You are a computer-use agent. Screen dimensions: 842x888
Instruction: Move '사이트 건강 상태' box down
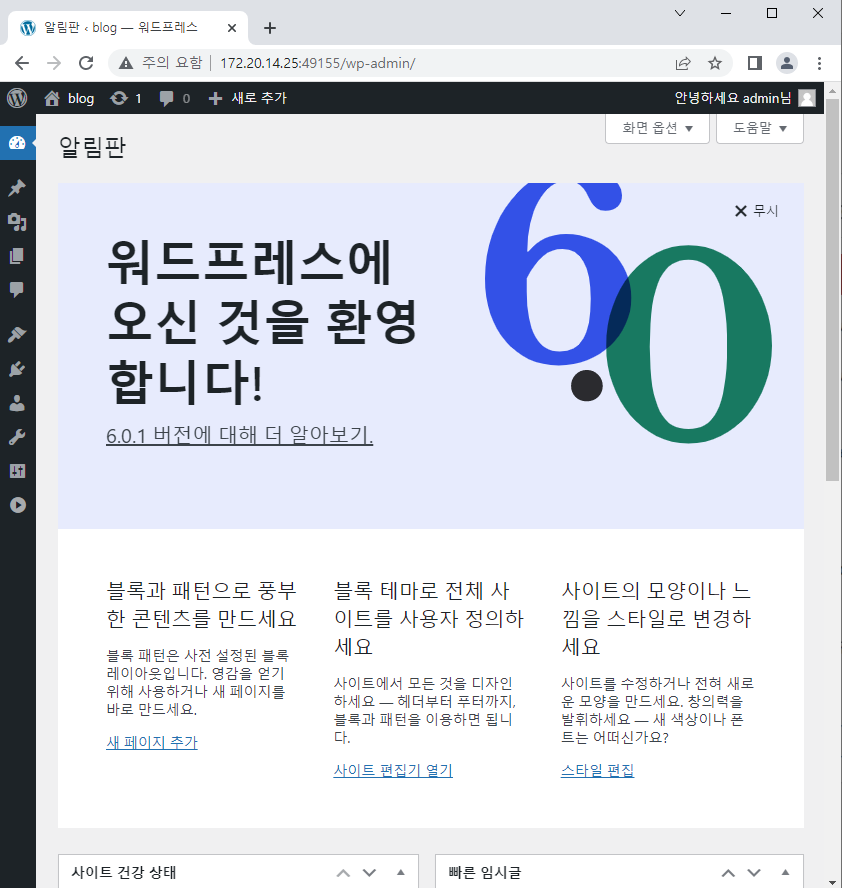(369, 873)
